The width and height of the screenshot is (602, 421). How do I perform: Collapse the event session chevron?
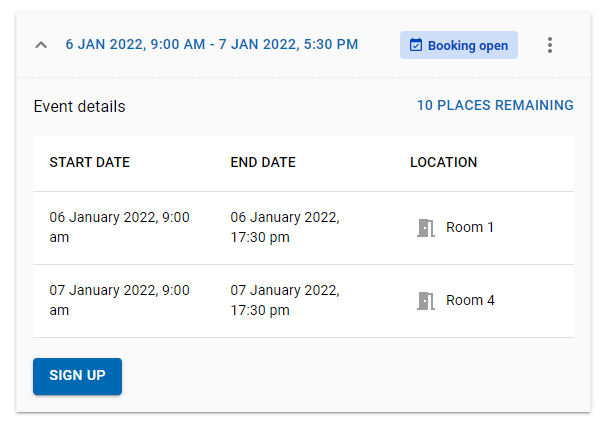(x=41, y=45)
